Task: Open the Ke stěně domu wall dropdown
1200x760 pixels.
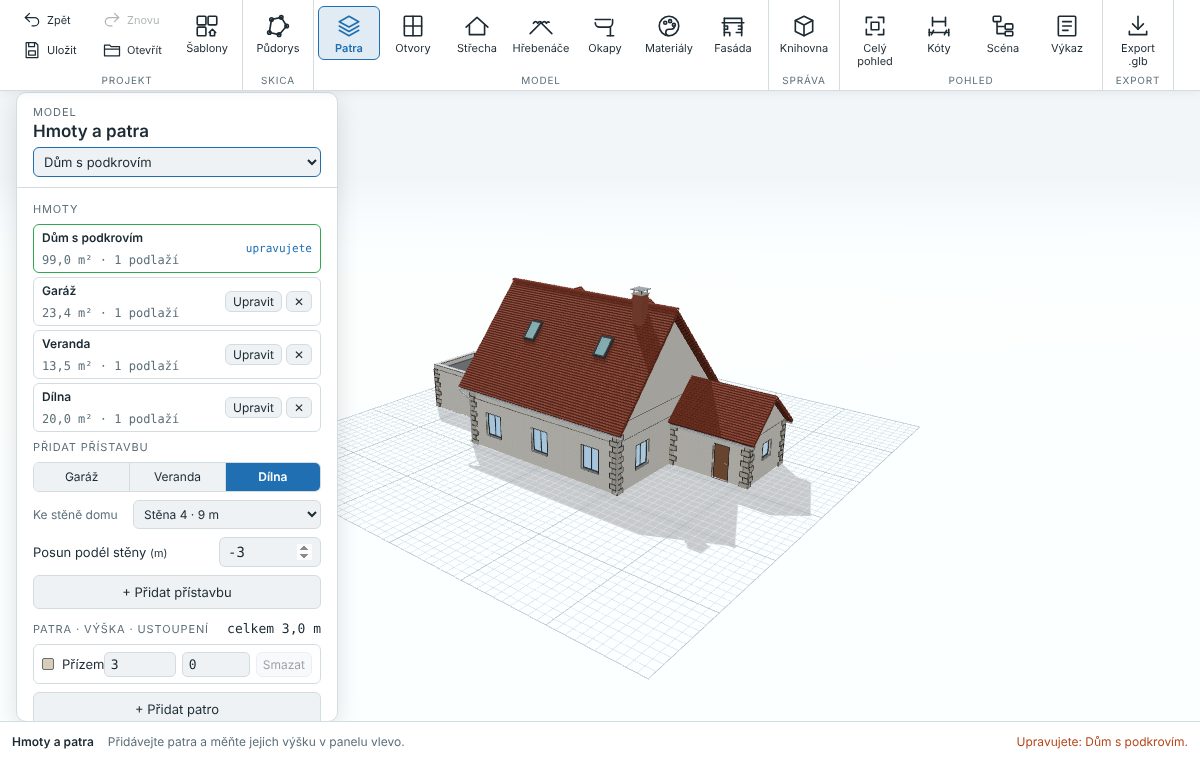Action: 227,515
